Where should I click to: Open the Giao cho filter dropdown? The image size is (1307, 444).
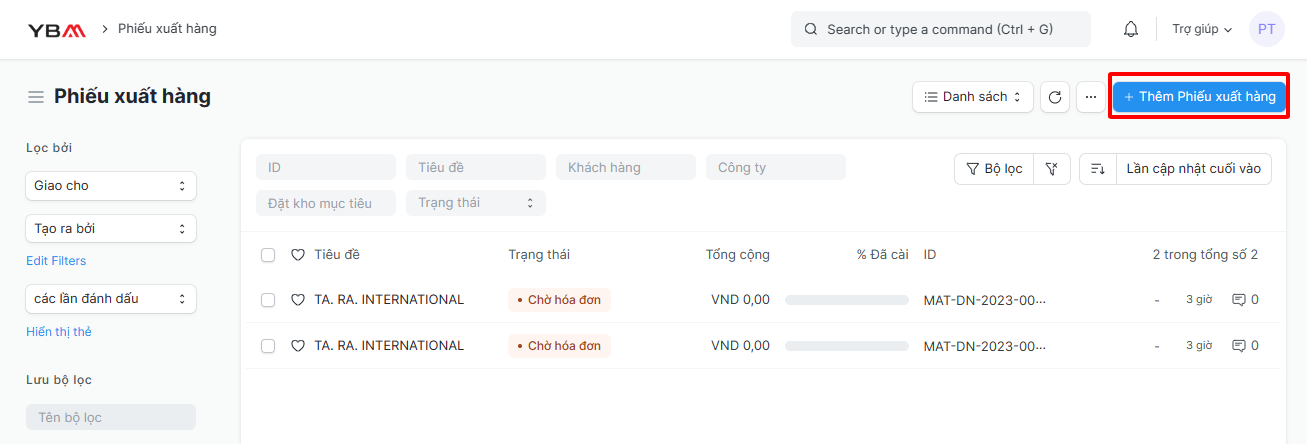[x=111, y=186]
